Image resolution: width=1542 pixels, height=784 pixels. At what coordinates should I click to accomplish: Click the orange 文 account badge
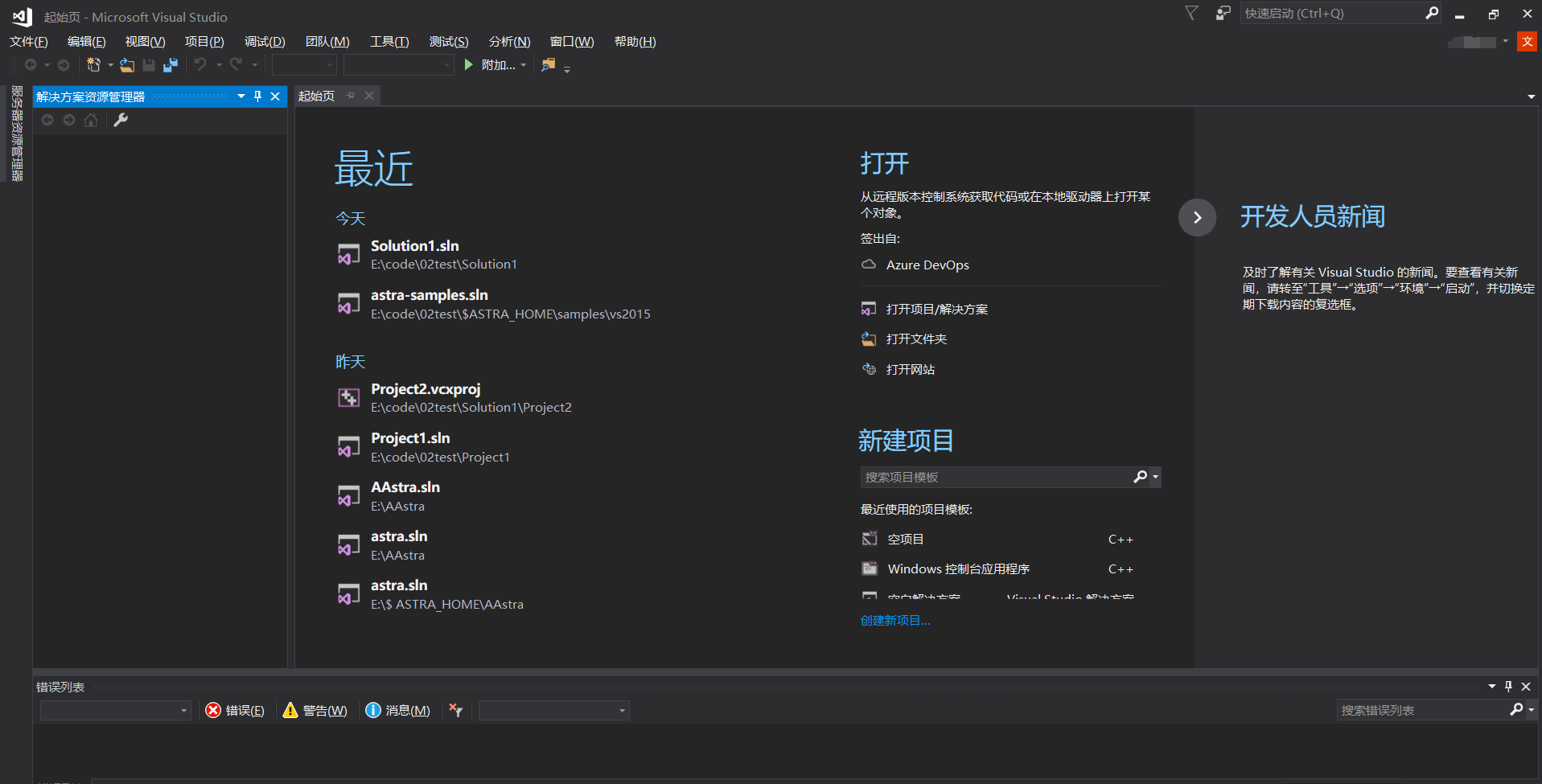1527,42
